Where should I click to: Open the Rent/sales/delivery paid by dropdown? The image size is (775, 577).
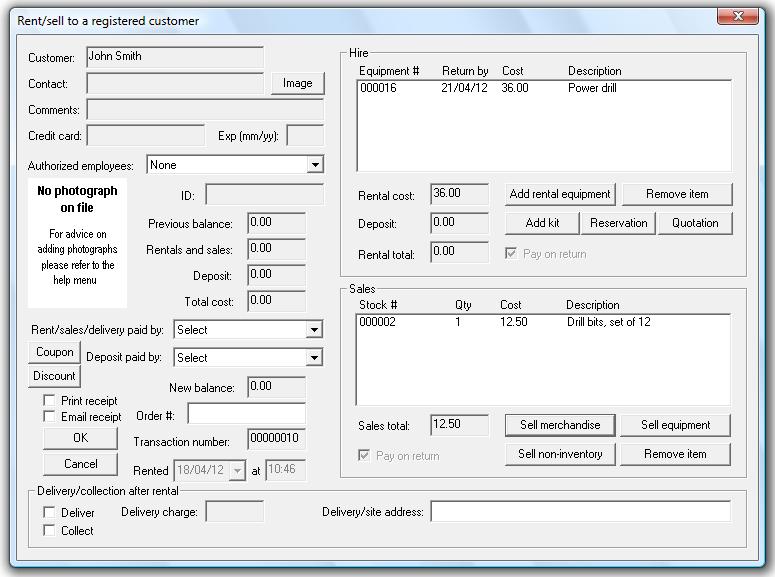click(x=314, y=330)
